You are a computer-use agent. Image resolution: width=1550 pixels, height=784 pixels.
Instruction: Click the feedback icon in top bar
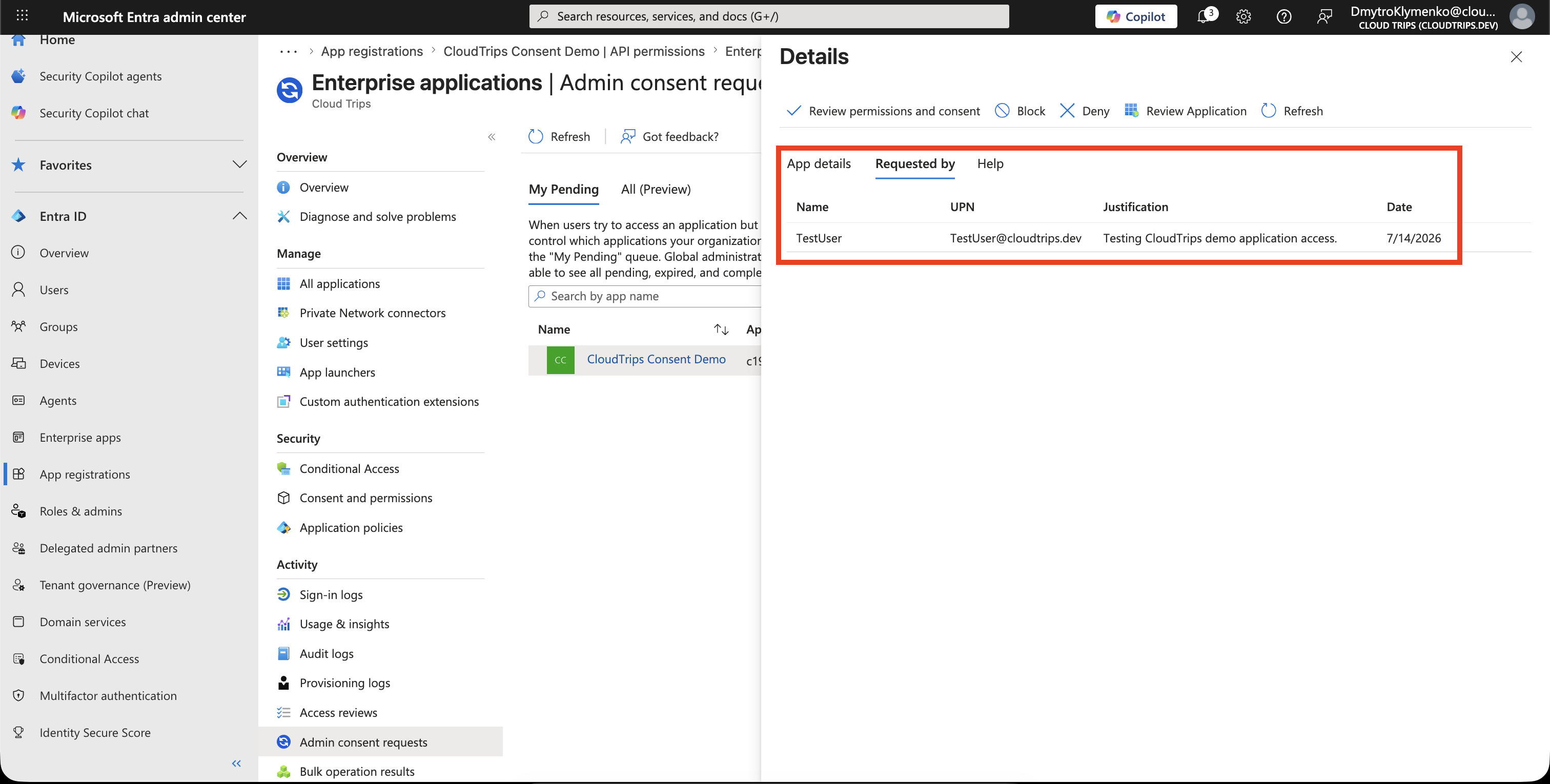pyautogui.click(x=1324, y=16)
